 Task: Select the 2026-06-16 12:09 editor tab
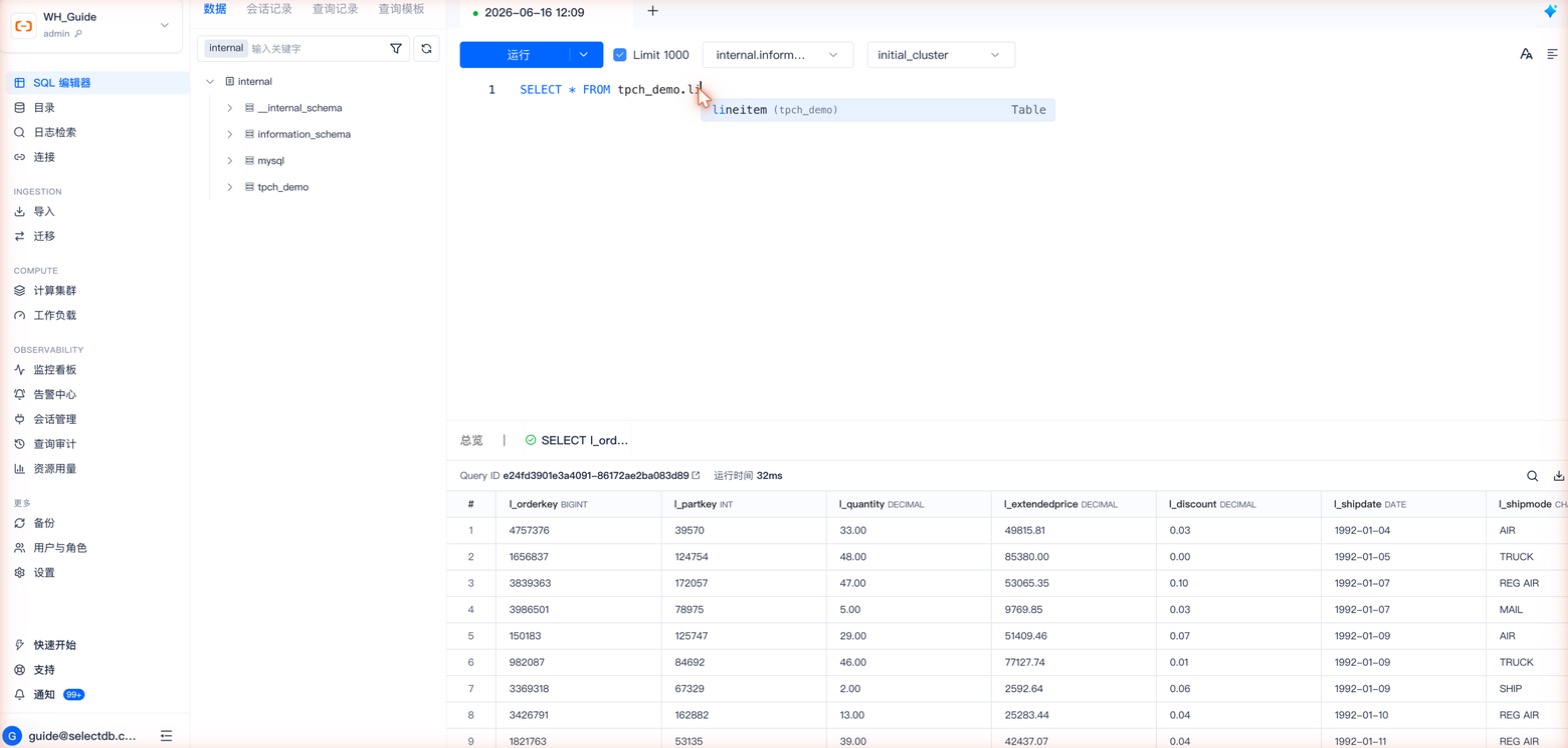[534, 13]
